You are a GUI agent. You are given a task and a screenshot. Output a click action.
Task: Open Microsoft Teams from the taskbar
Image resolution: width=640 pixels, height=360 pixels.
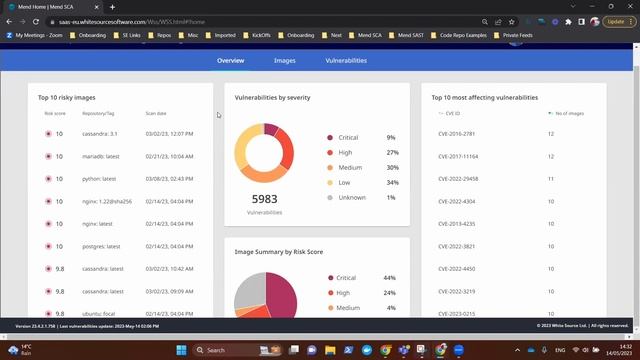coord(404,350)
